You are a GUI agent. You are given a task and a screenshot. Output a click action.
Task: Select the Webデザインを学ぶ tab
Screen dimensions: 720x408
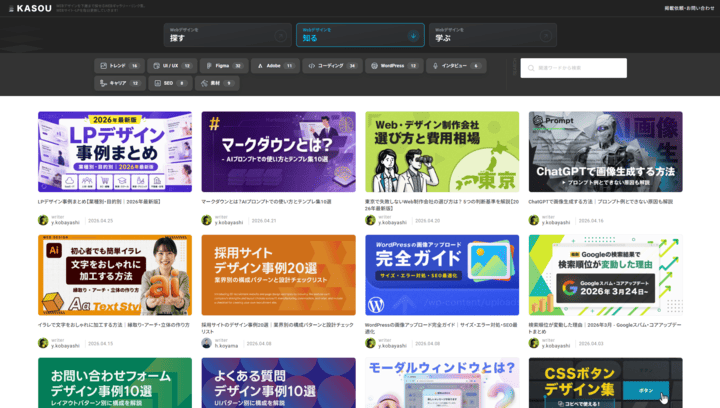(x=493, y=35)
